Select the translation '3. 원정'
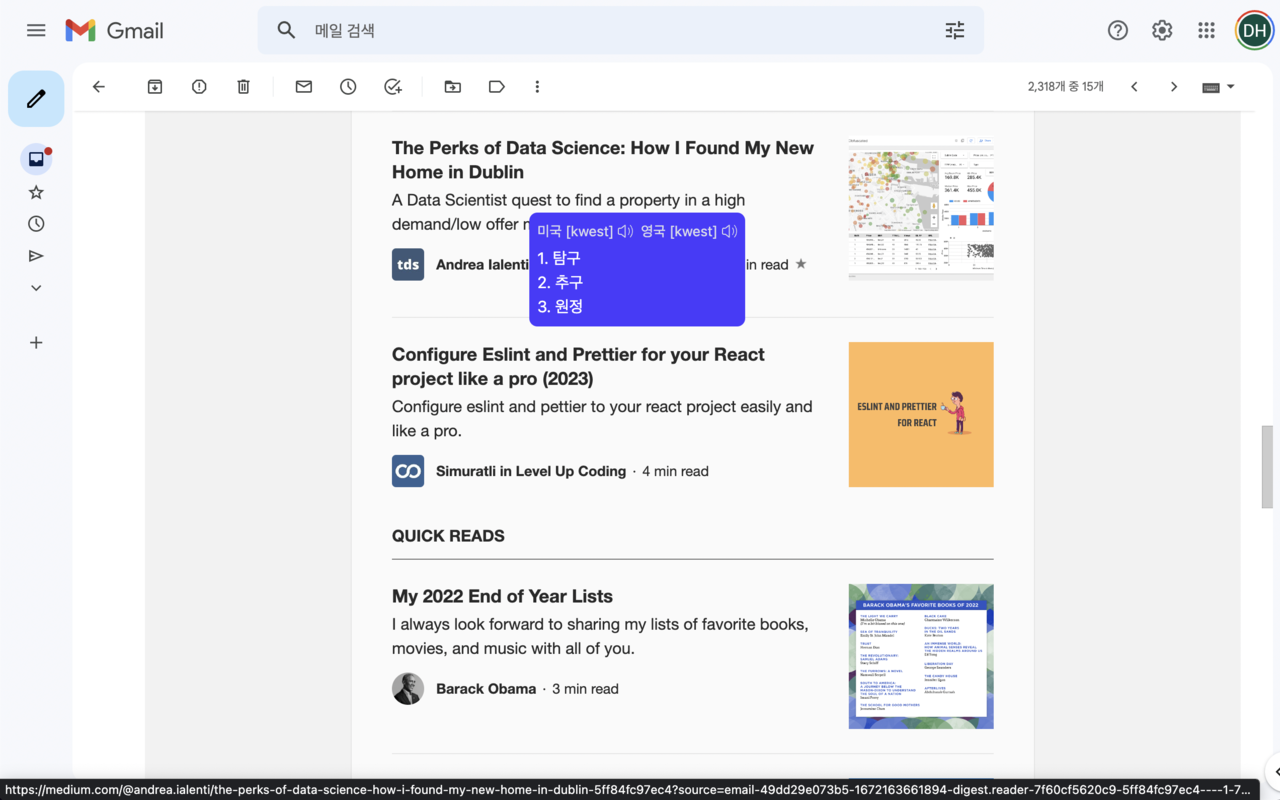 [560, 306]
